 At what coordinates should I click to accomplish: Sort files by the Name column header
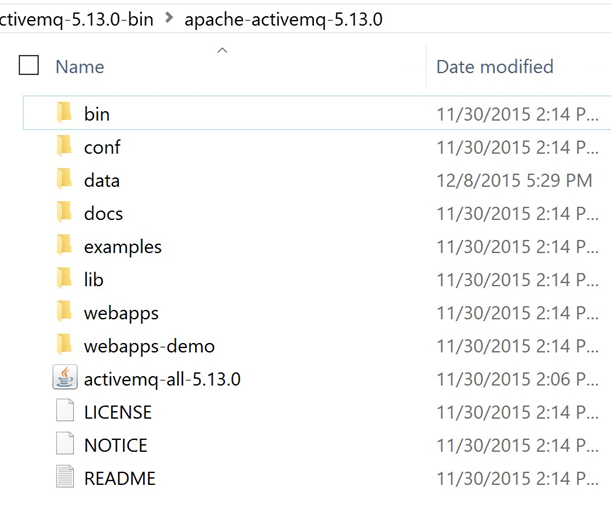(80, 67)
